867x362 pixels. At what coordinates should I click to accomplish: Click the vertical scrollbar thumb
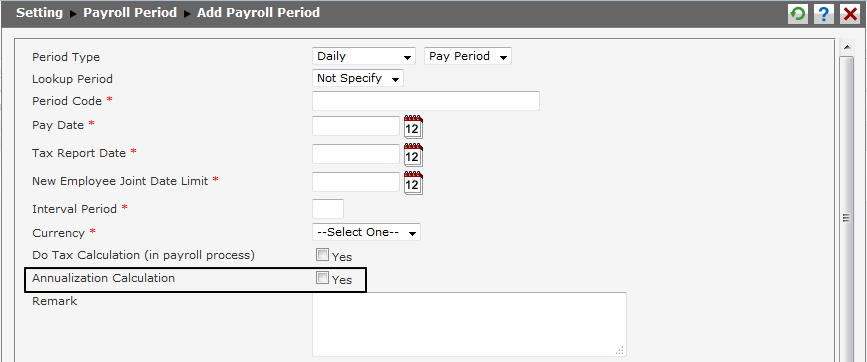(846, 218)
